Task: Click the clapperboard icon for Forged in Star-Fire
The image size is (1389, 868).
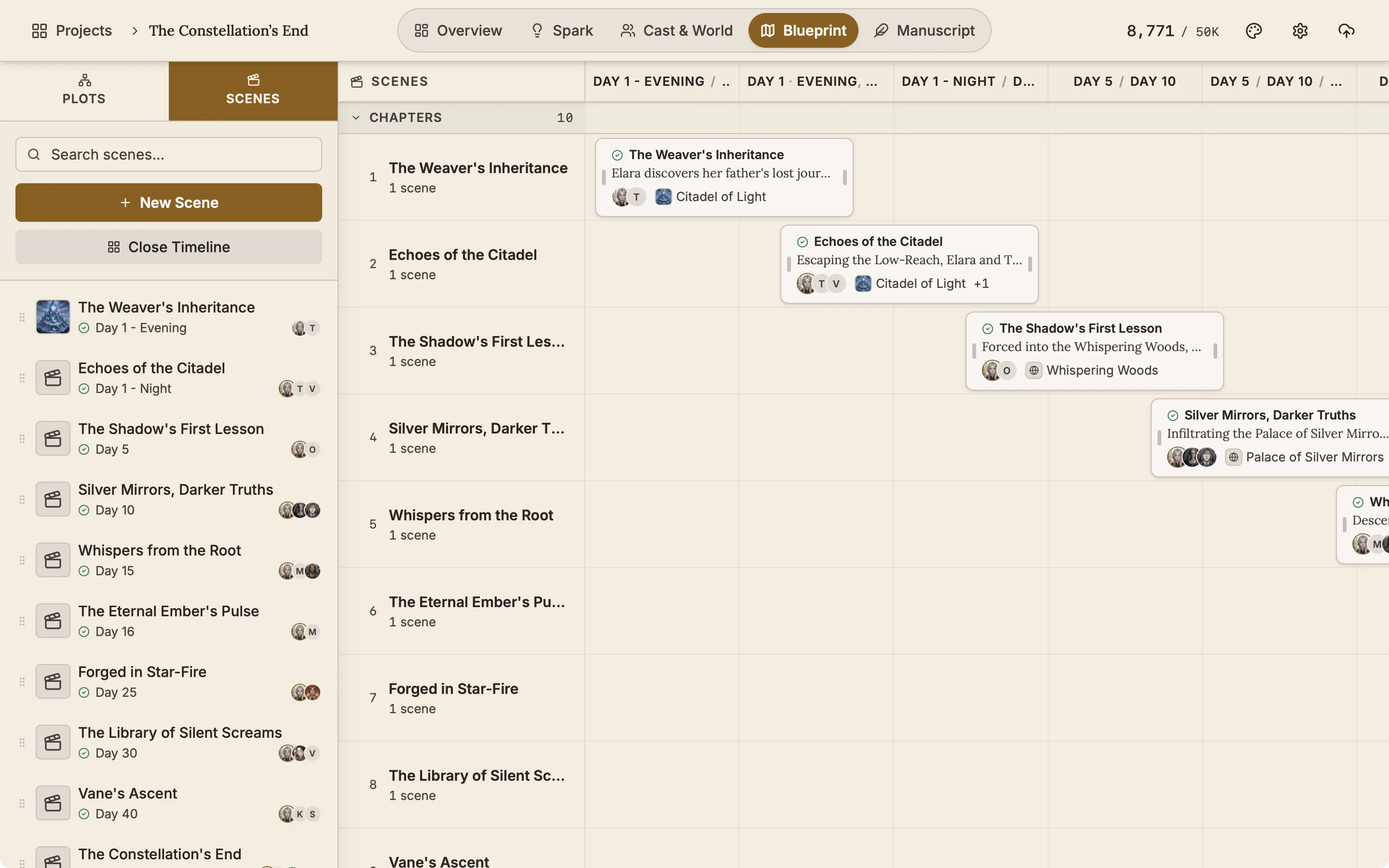Action: 53,681
